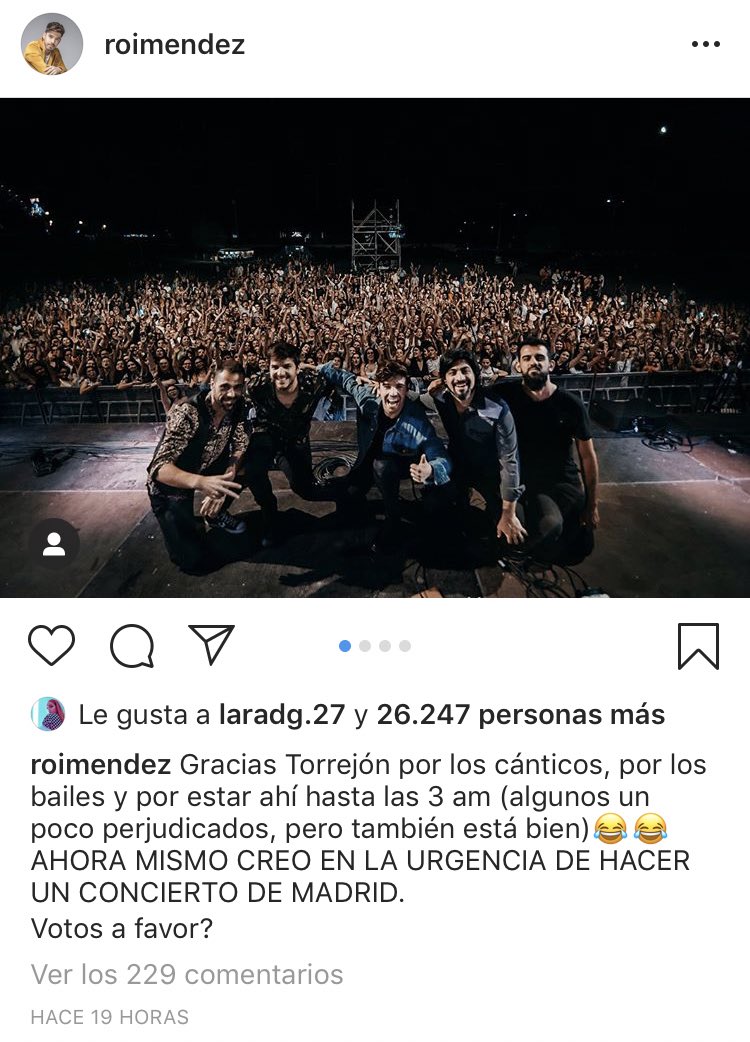The width and height of the screenshot is (750, 1042).
Task: View the 26.247 personas más likes list
Action: click(x=521, y=715)
